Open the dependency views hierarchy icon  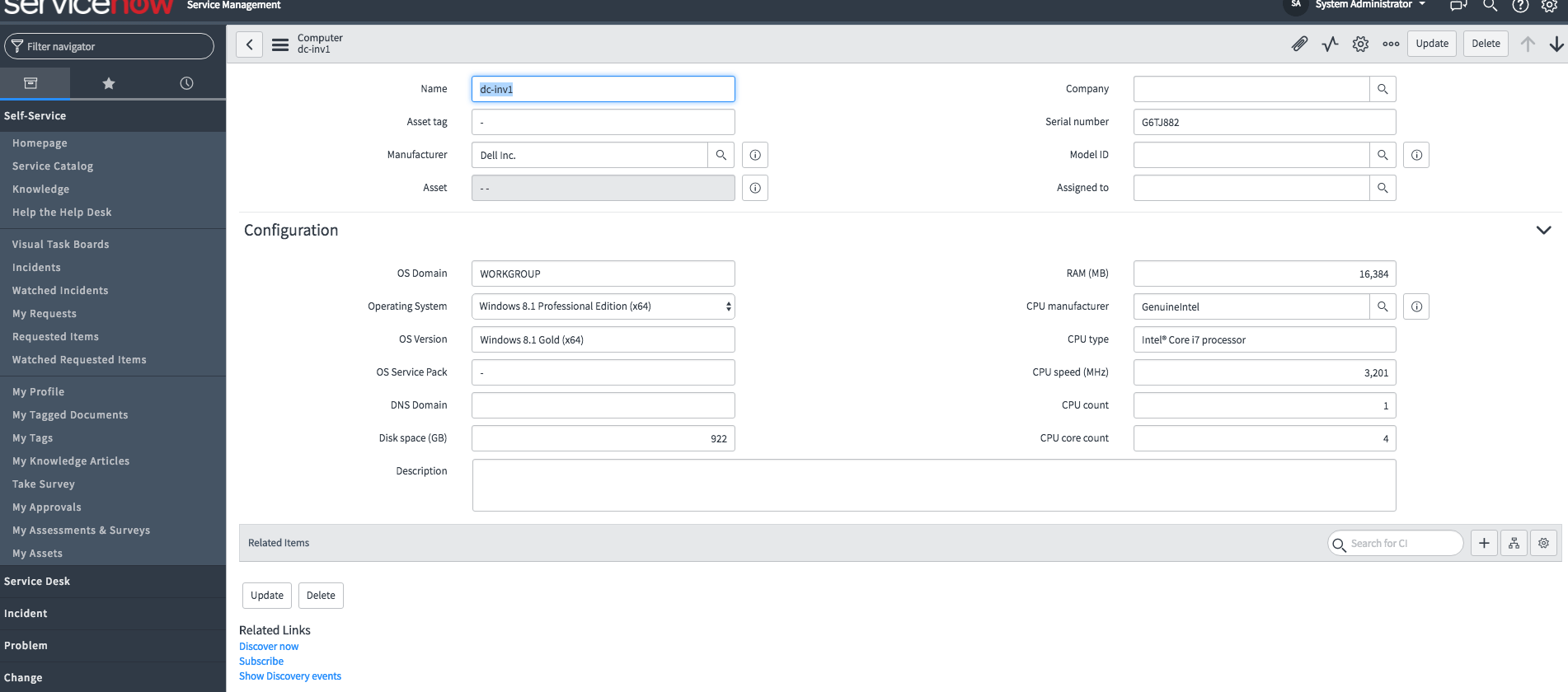pyautogui.click(x=1514, y=543)
